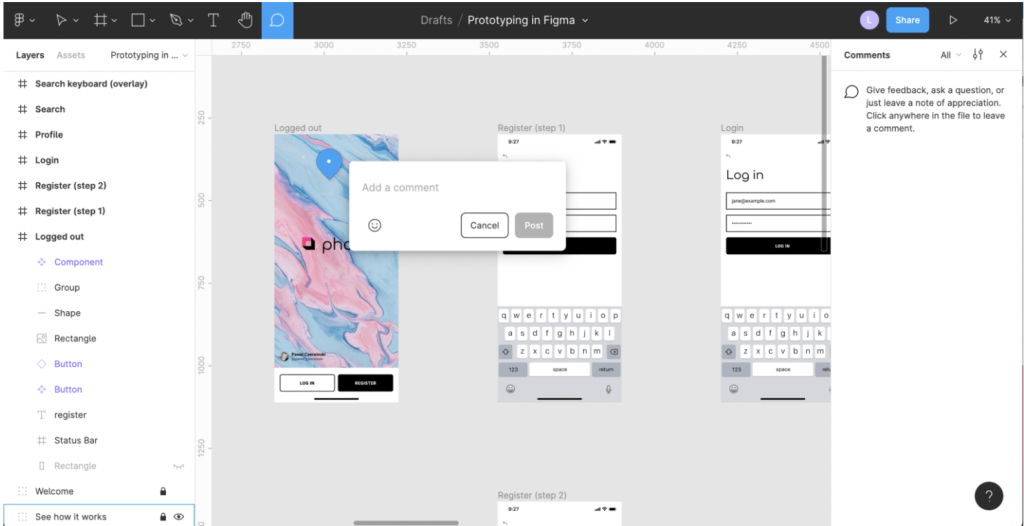1024x526 pixels.
Task: Open Figma menu dropdown chevron
Action: [33, 20]
